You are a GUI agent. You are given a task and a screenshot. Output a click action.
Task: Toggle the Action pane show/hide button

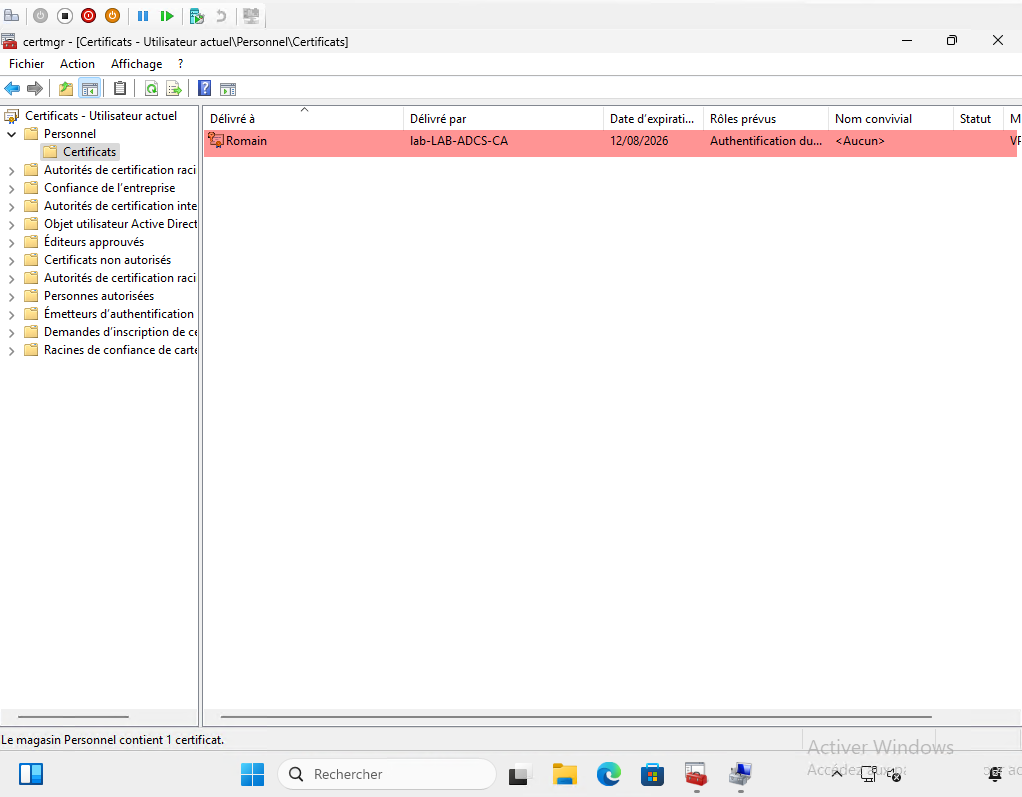(228, 88)
